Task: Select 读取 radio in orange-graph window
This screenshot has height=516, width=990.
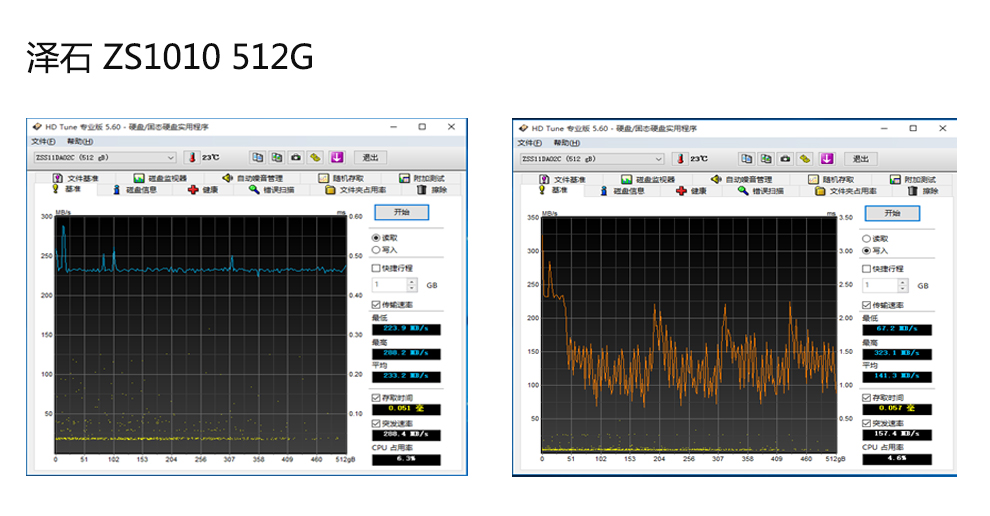Action: 866,239
